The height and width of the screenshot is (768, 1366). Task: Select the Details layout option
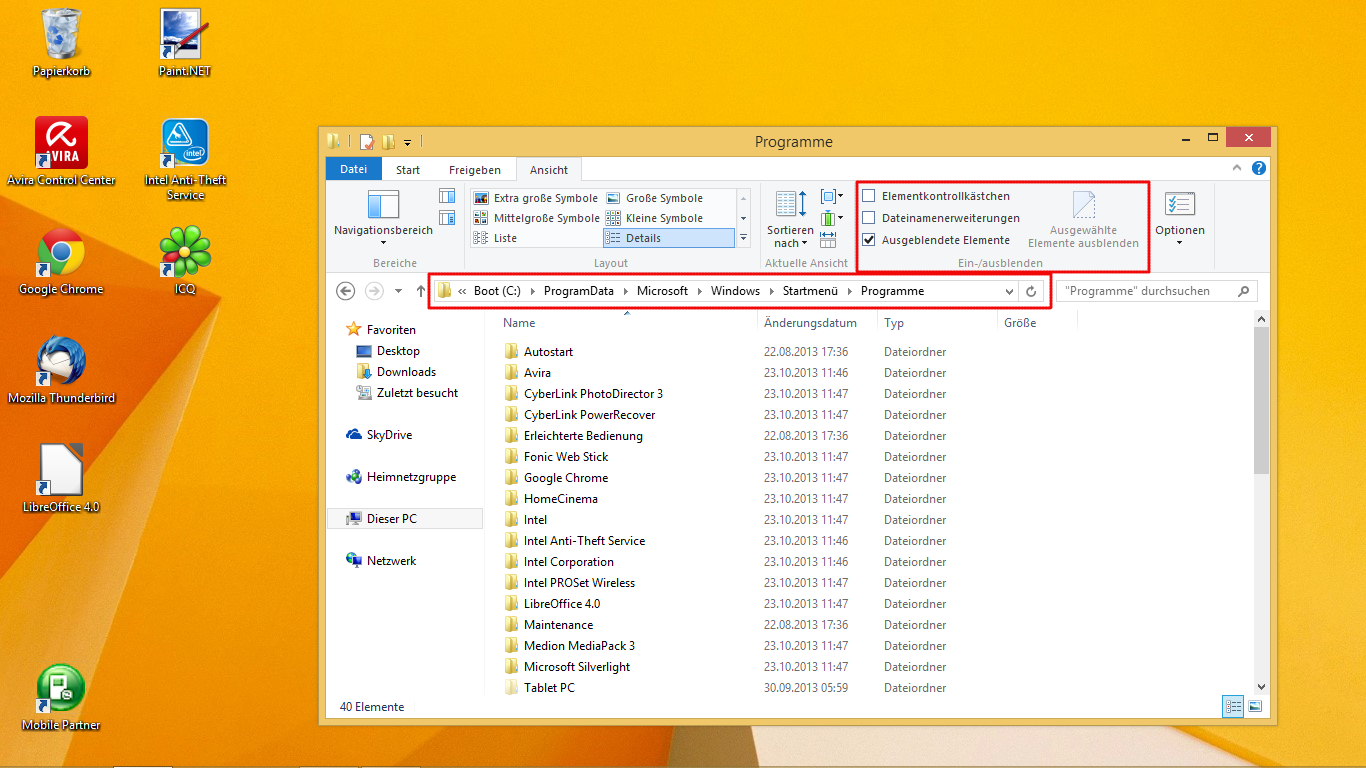click(x=668, y=238)
